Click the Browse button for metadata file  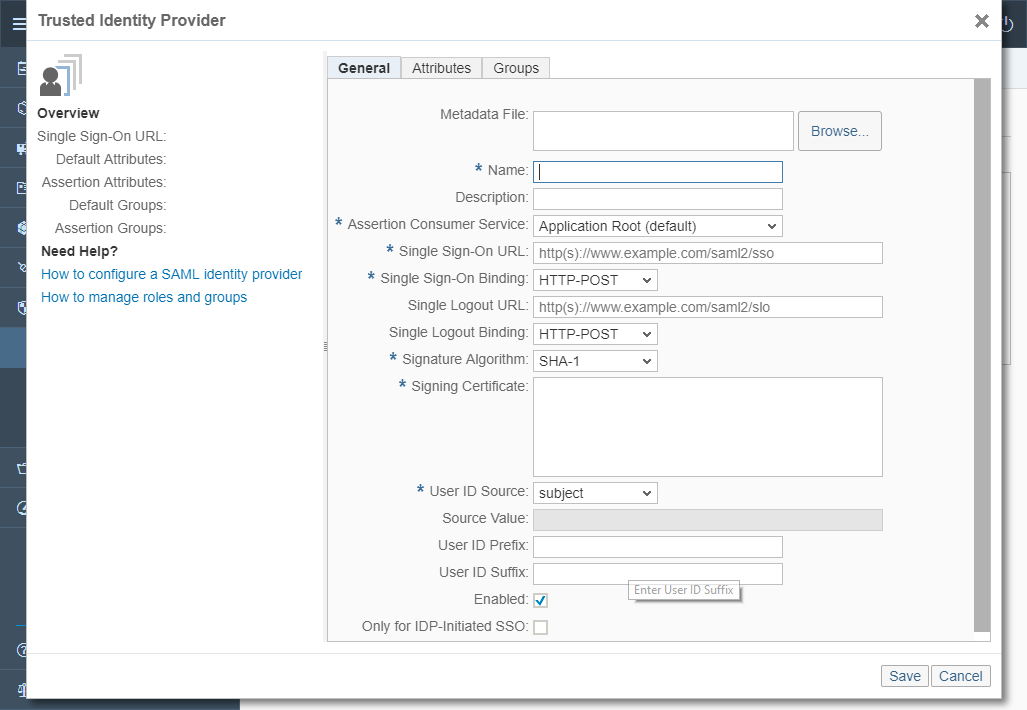coord(840,131)
